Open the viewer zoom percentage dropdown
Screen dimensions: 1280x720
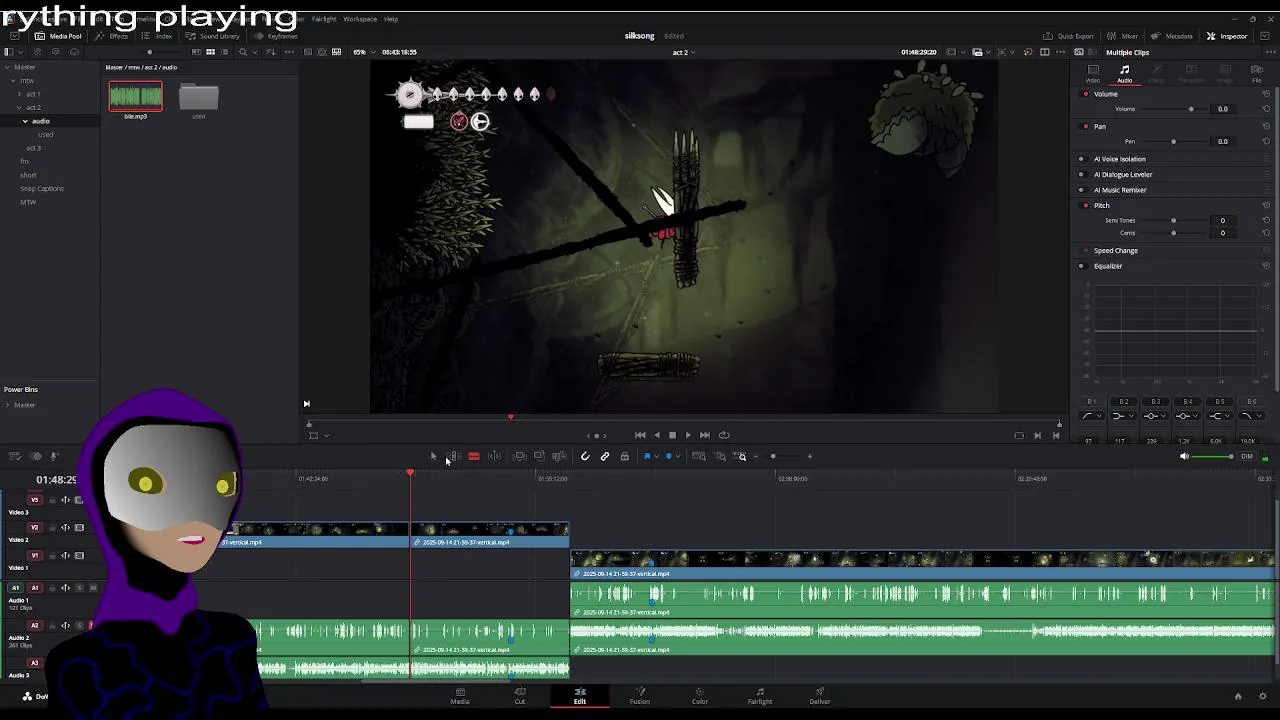pos(364,52)
